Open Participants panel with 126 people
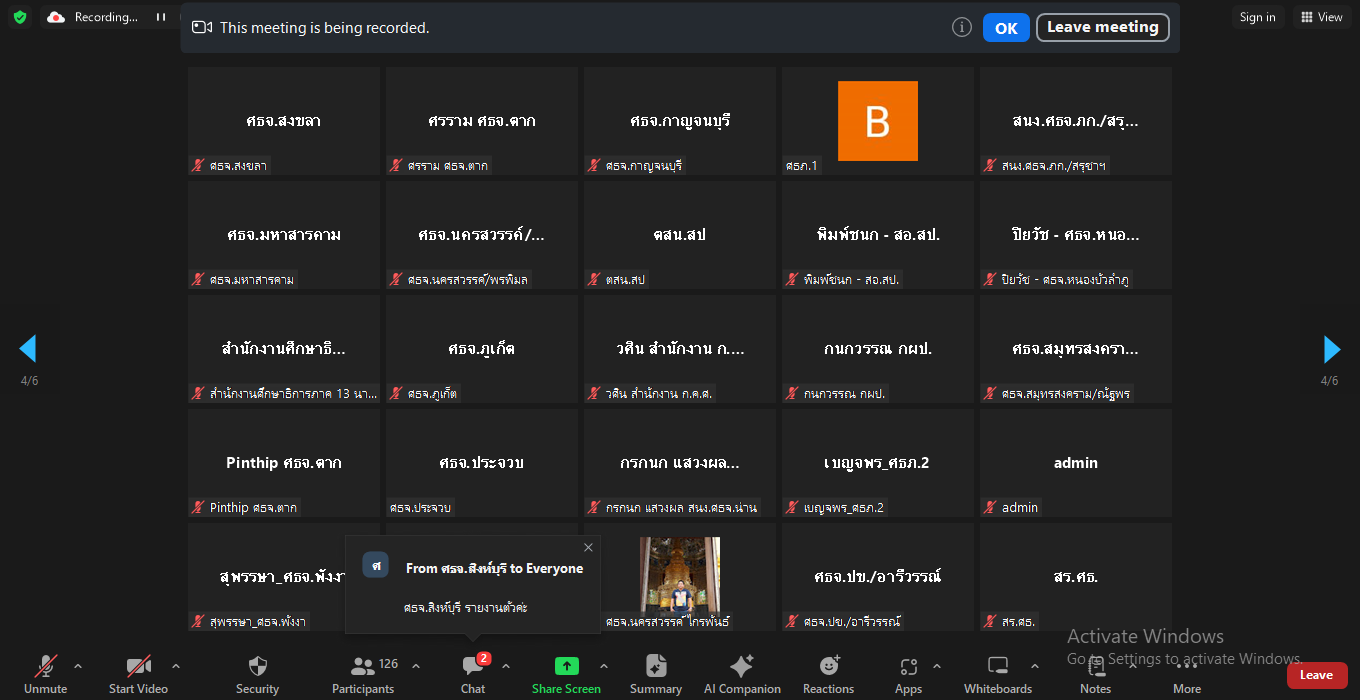The image size is (1360, 700). [x=364, y=675]
